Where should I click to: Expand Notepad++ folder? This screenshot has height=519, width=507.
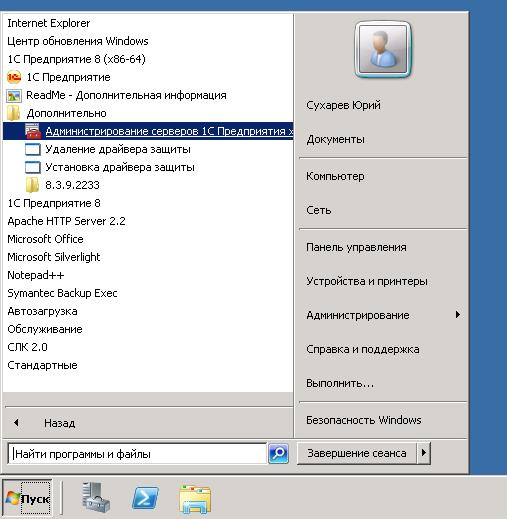(x=36, y=275)
